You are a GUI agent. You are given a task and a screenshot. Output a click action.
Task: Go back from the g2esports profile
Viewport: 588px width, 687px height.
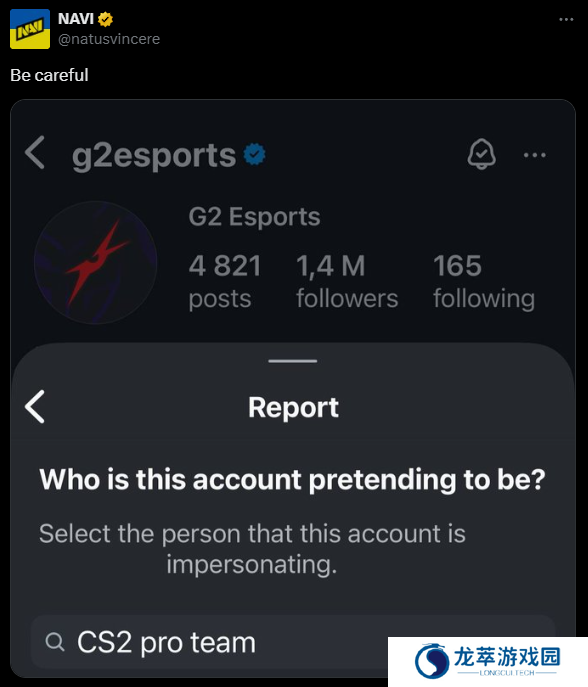pos(35,152)
